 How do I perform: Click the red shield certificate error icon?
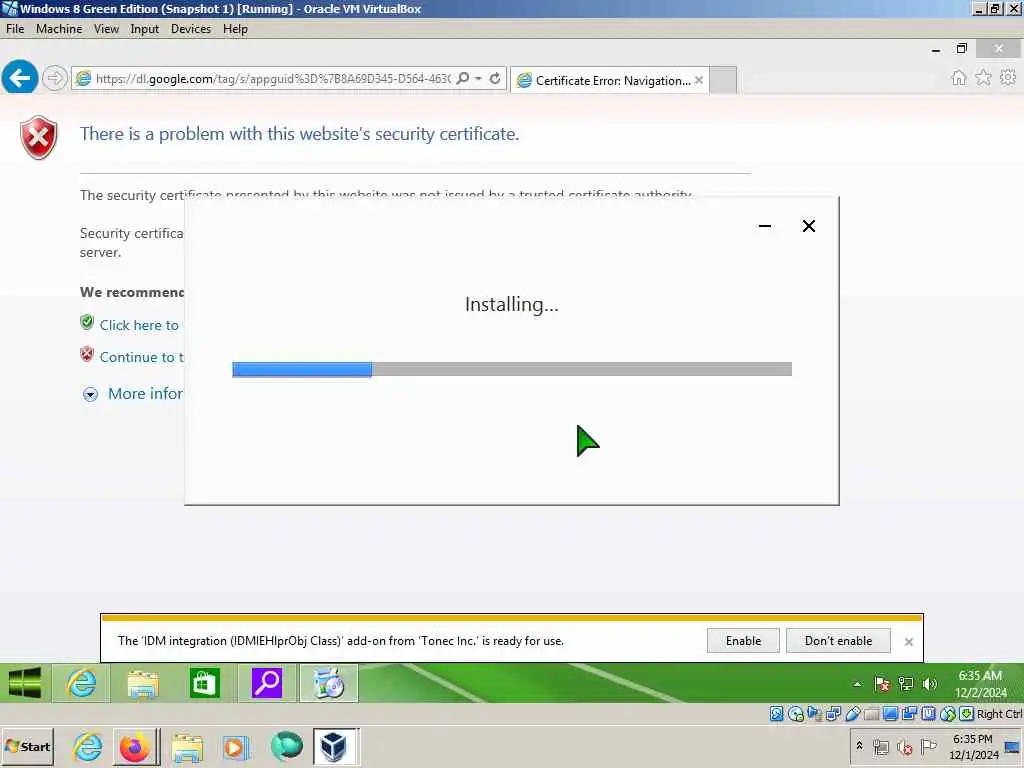coord(39,138)
